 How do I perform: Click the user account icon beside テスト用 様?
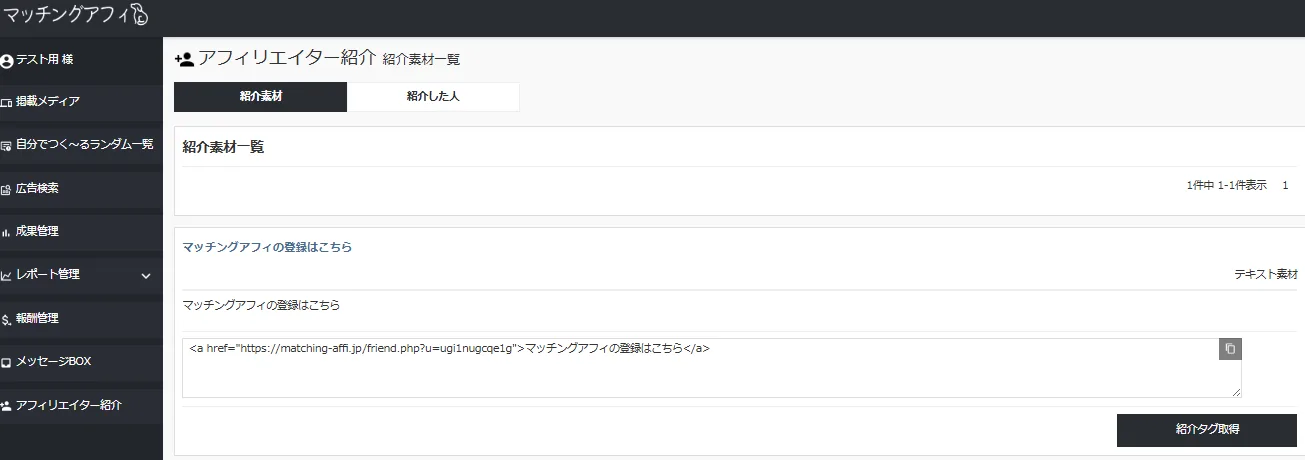tap(7, 61)
